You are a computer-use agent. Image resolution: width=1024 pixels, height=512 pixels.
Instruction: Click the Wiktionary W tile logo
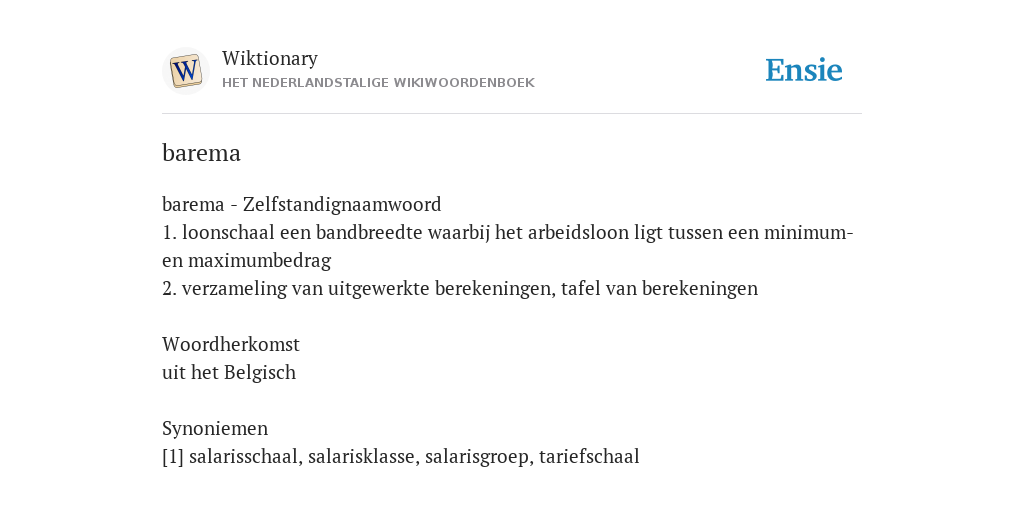tap(185, 71)
